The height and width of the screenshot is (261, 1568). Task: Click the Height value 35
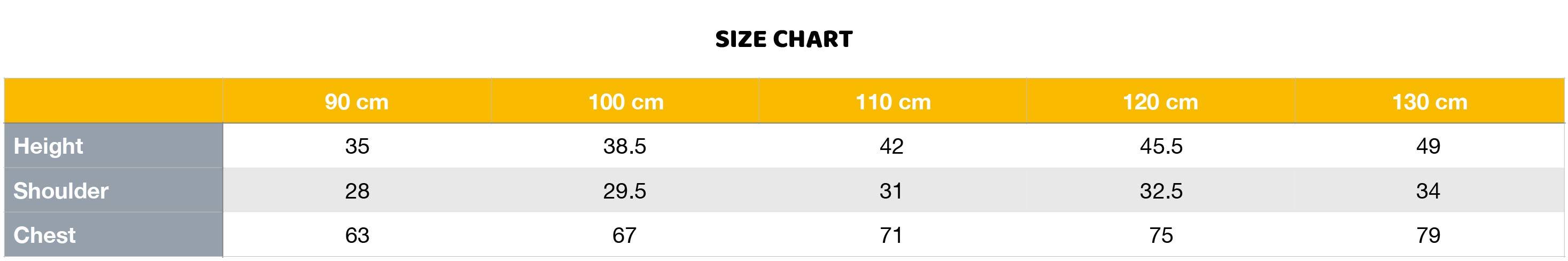tap(356, 146)
